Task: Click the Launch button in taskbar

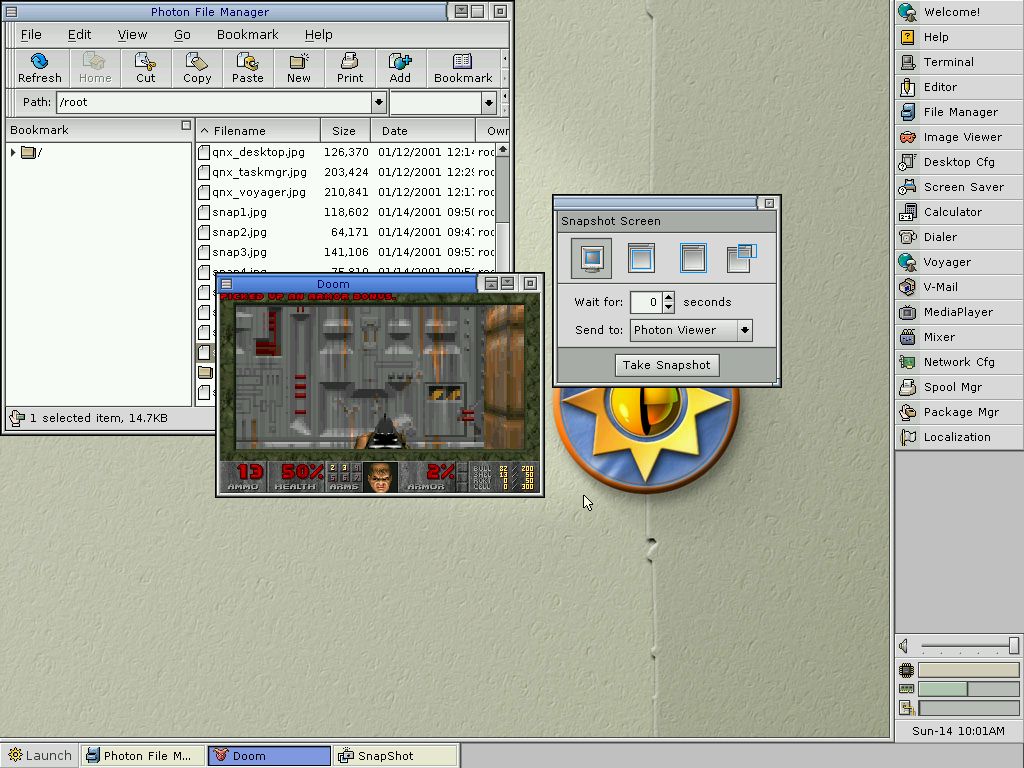Action: [40, 756]
